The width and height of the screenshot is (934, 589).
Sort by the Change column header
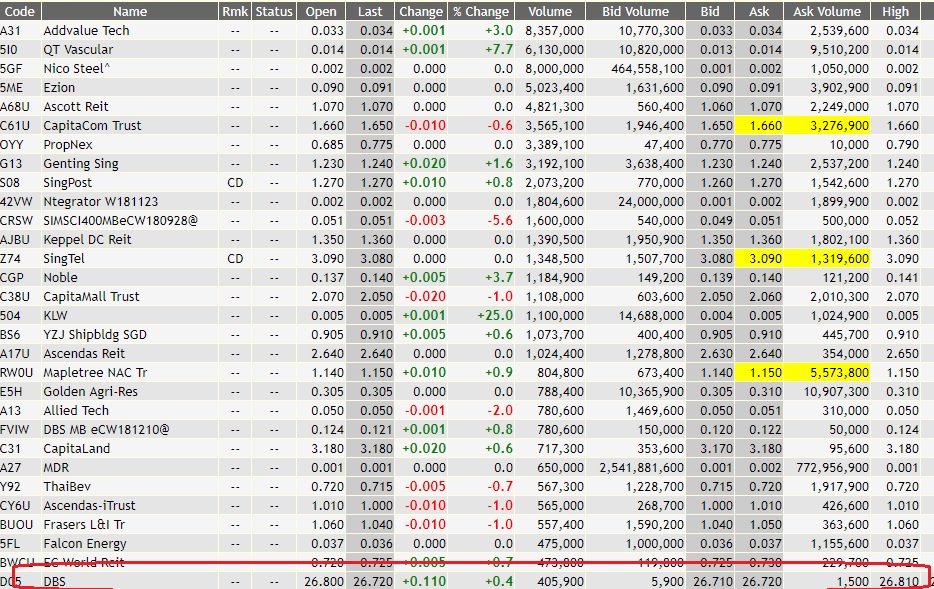(421, 11)
